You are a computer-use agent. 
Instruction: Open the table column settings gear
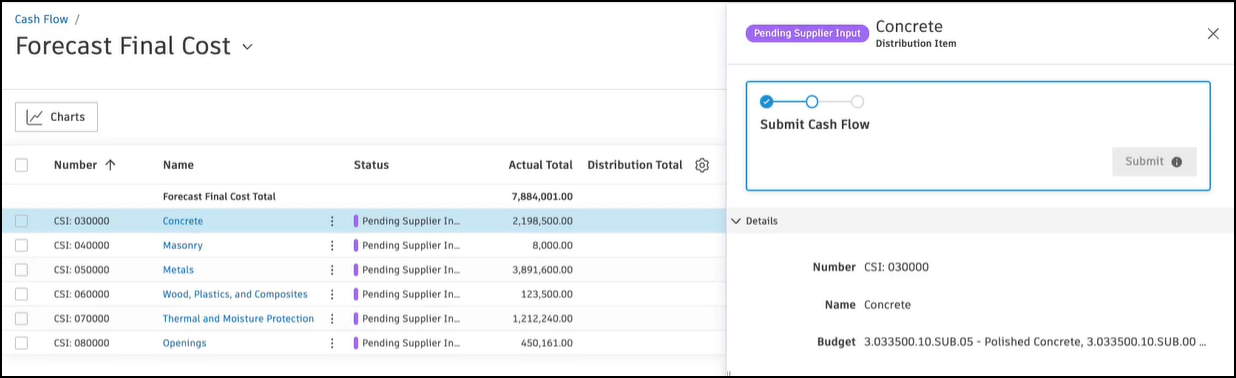click(x=702, y=165)
